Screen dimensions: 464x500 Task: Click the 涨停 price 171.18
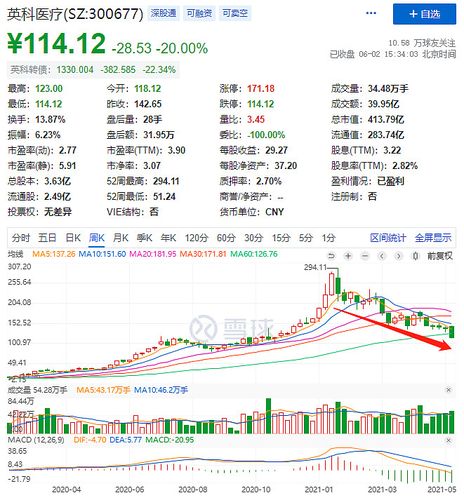pos(261,89)
